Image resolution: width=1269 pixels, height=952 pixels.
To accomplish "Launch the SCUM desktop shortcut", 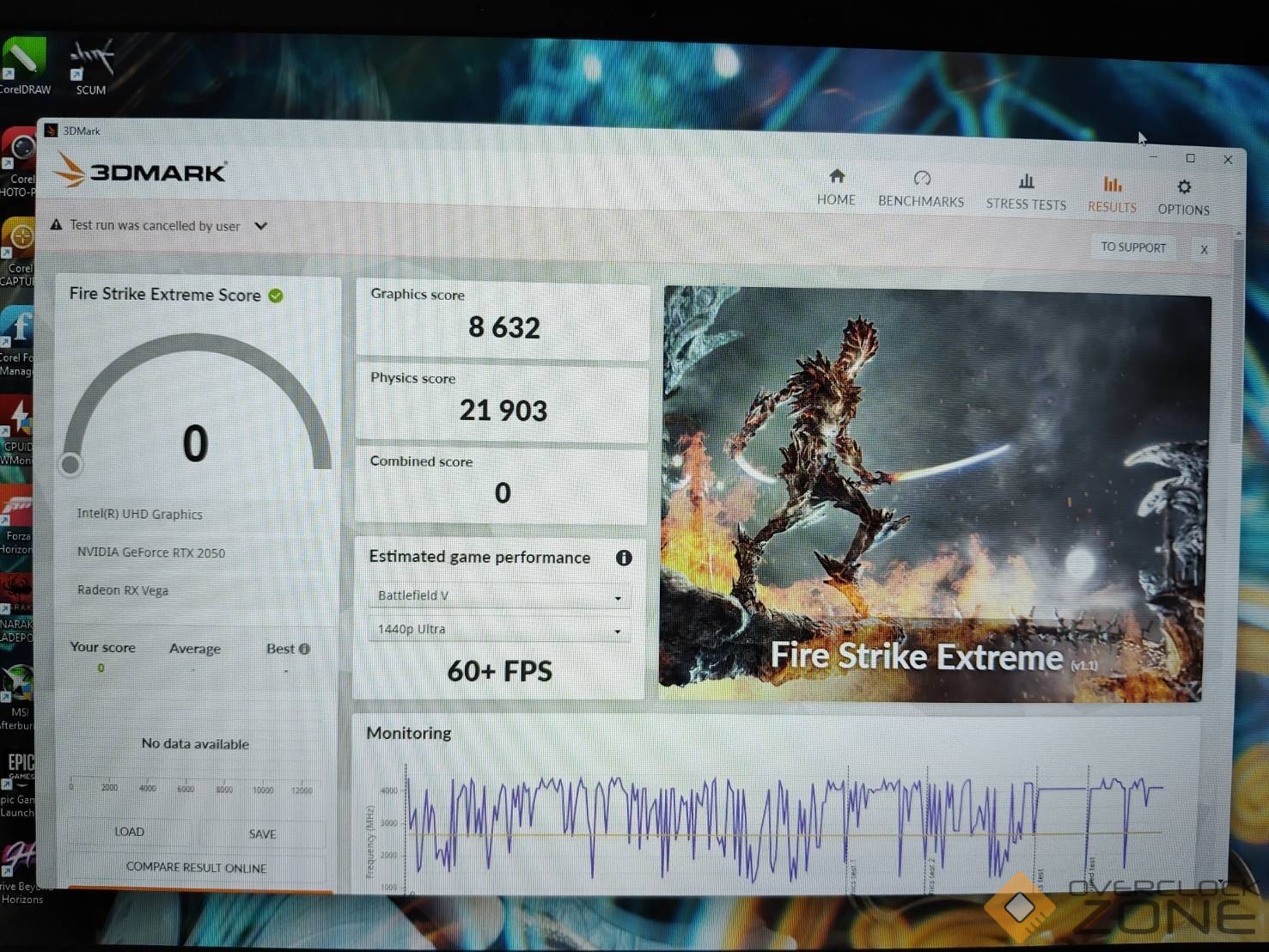I will [x=91, y=67].
